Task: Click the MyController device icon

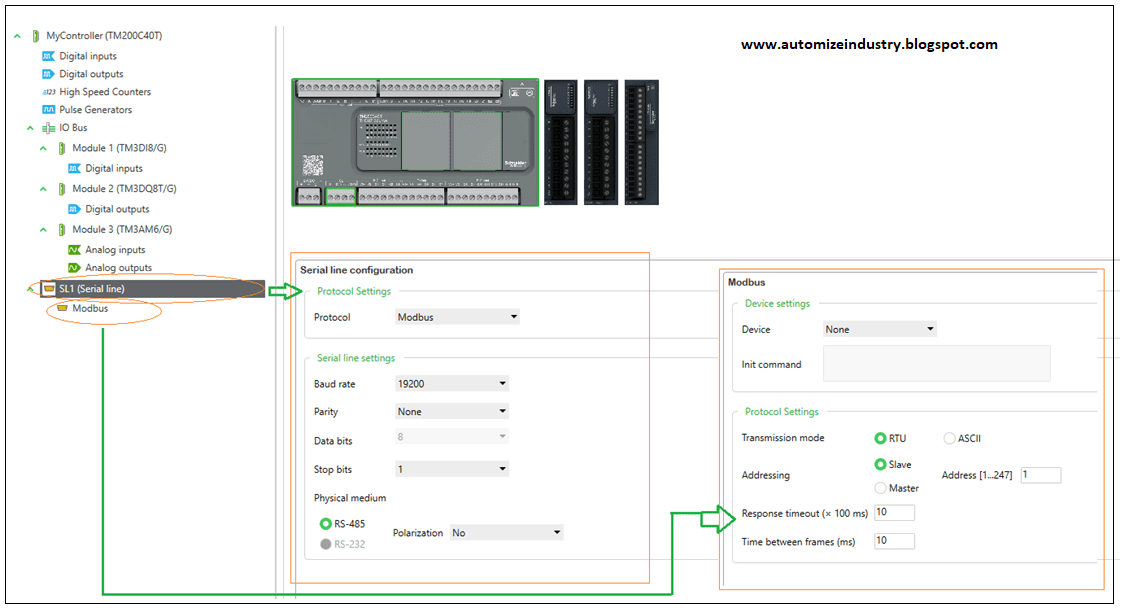Action: click(x=36, y=36)
